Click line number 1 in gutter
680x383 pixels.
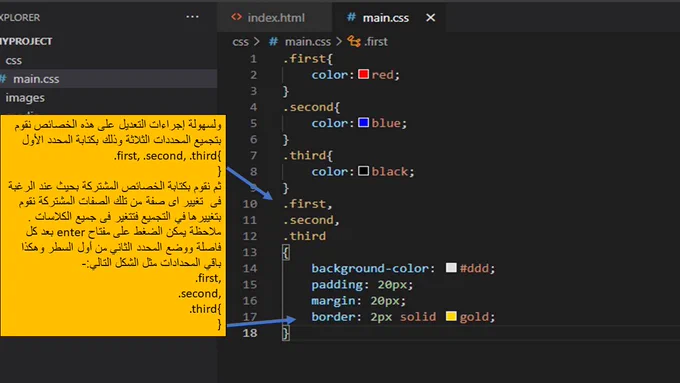(253, 59)
